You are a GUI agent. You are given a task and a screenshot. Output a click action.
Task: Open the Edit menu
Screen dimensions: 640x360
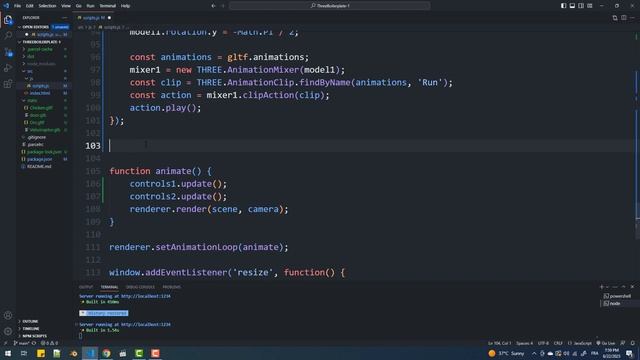click(x=30, y=6)
